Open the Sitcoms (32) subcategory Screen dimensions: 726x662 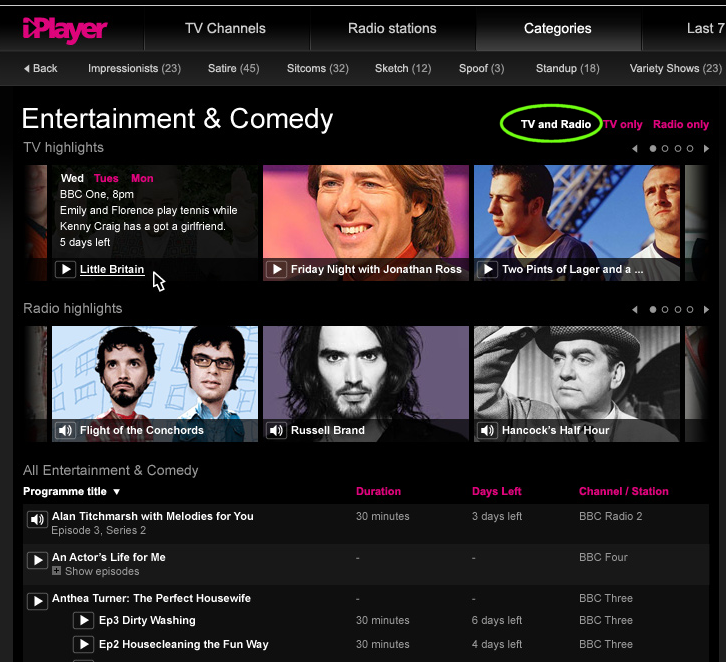(317, 69)
